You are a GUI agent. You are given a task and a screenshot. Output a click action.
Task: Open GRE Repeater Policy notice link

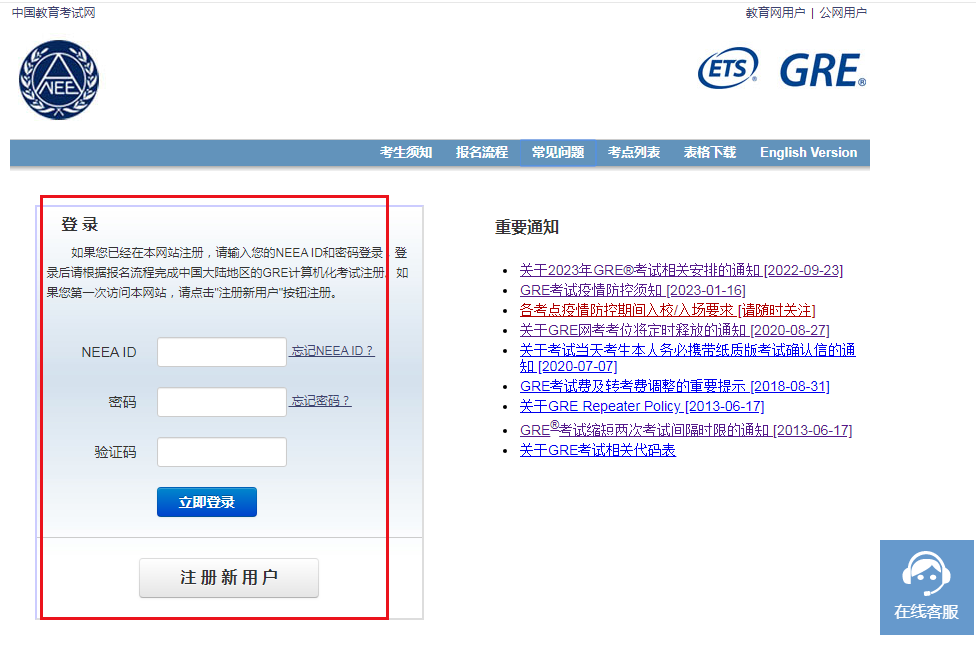(641, 406)
